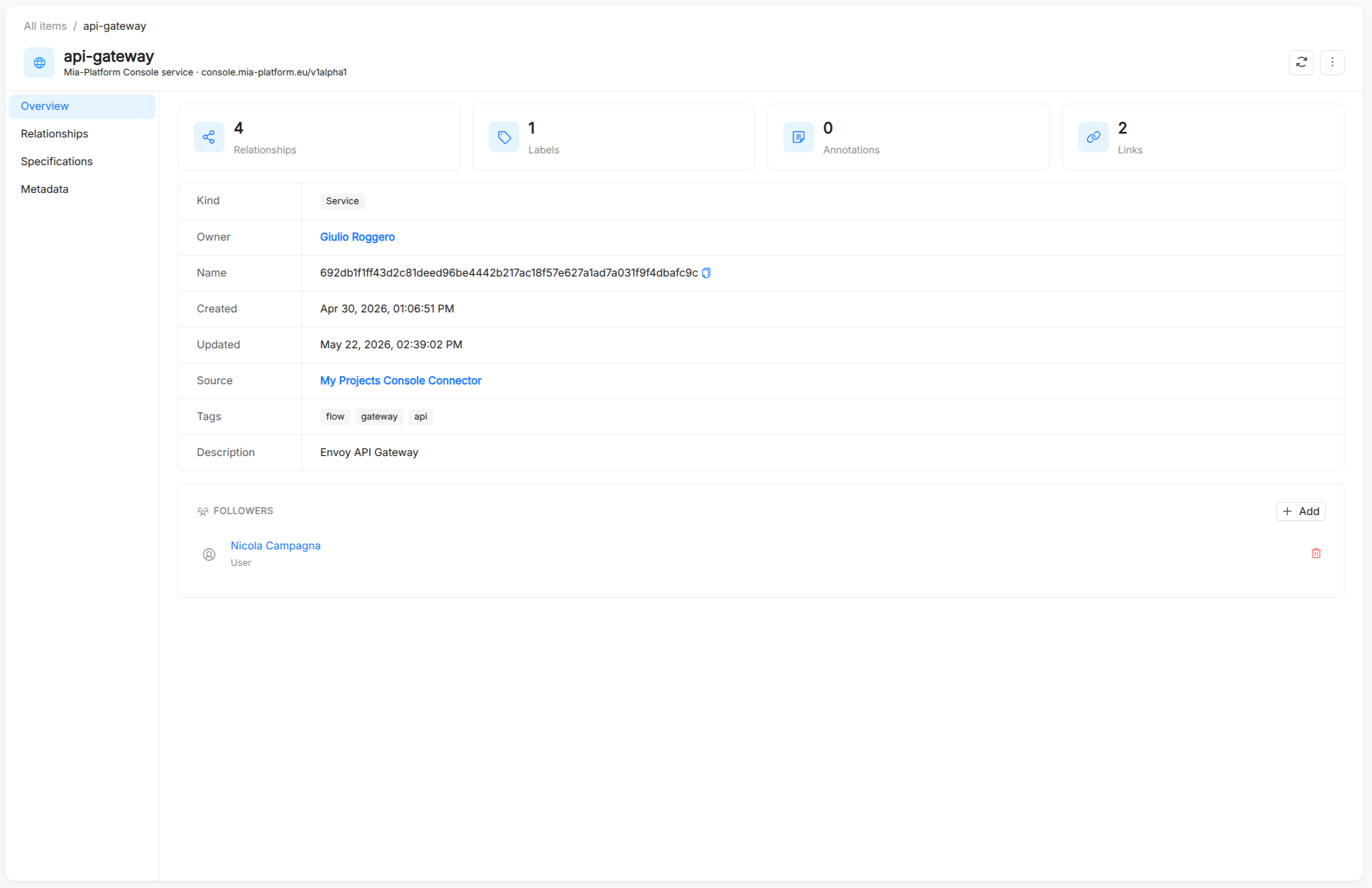1372x888 pixels.
Task: Open My Projects Console Connector source link
Action: pos(400,380)
